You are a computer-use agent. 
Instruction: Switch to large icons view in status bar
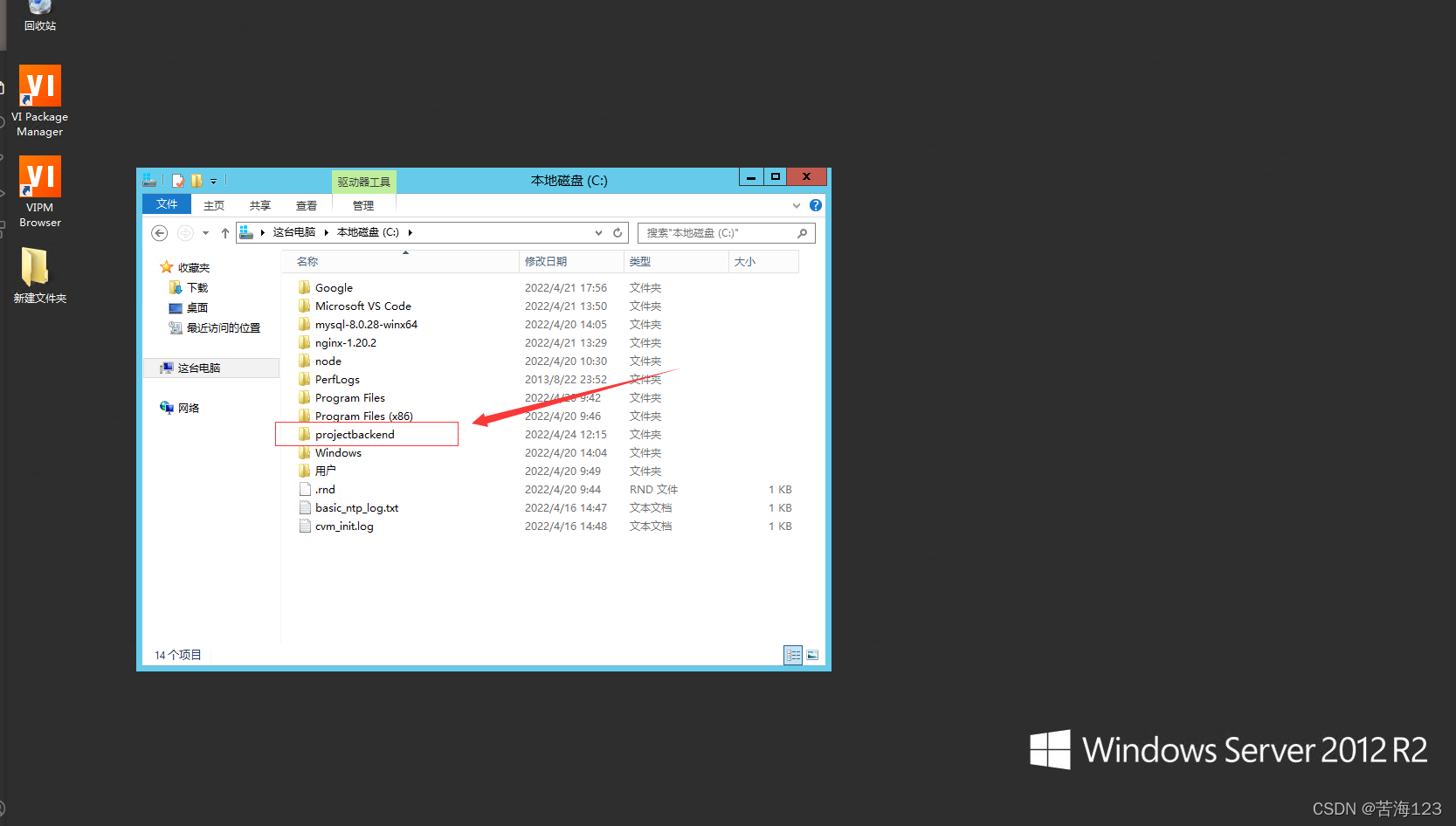(812, 655)
